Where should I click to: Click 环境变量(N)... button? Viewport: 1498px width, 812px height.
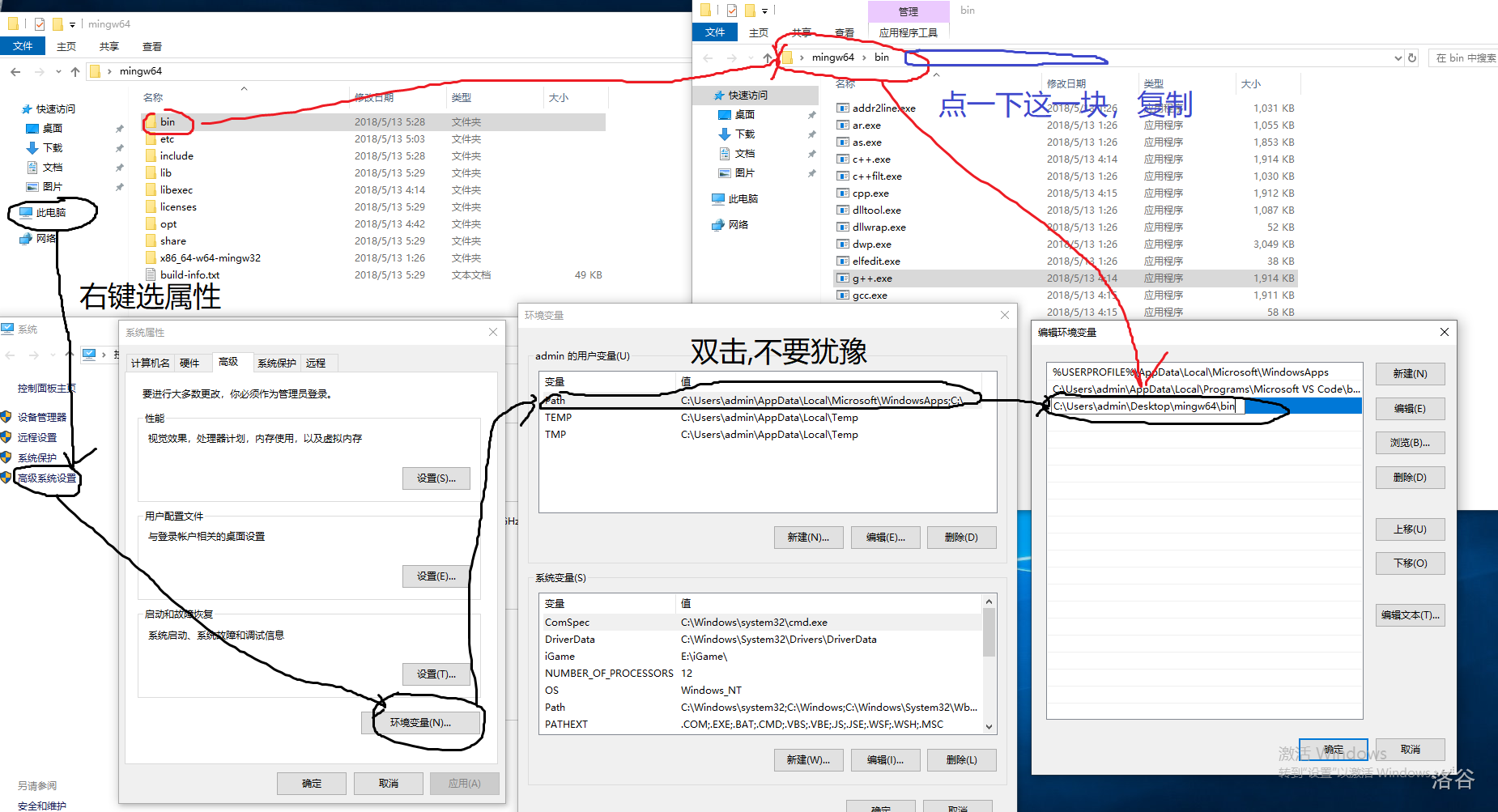421,723
